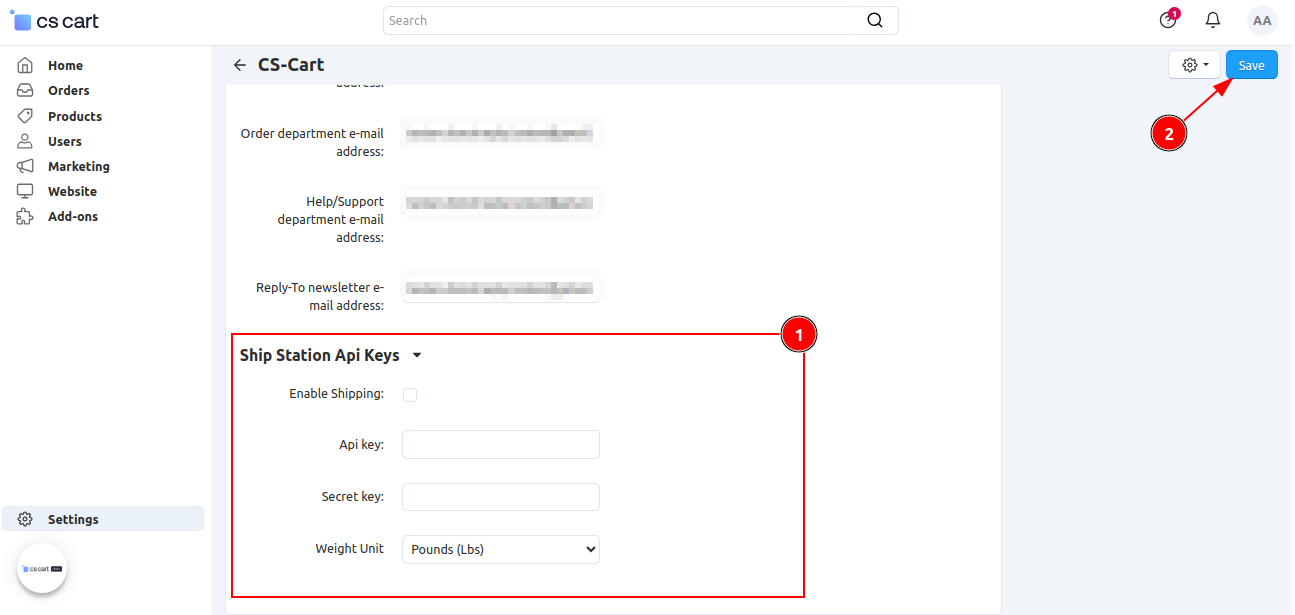Screen dimensions: 1295x615
Task: Click the Weight Unit label
Action: click(x=349, y=549)
